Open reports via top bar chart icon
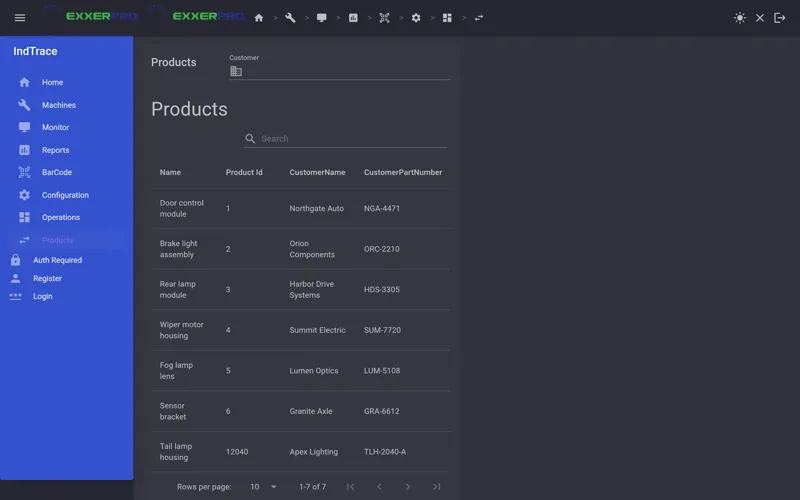800x500 pixels. pos(353,18)
